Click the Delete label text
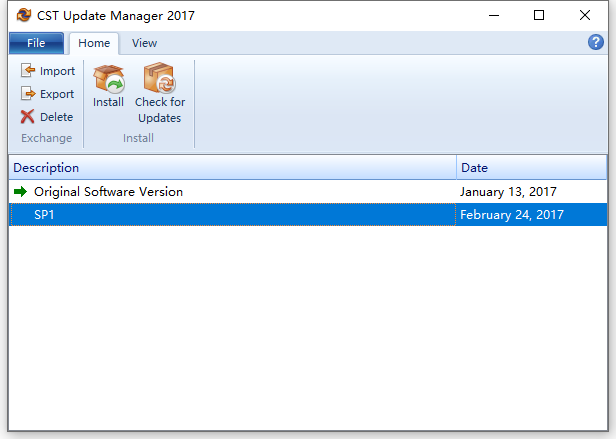 57,117
